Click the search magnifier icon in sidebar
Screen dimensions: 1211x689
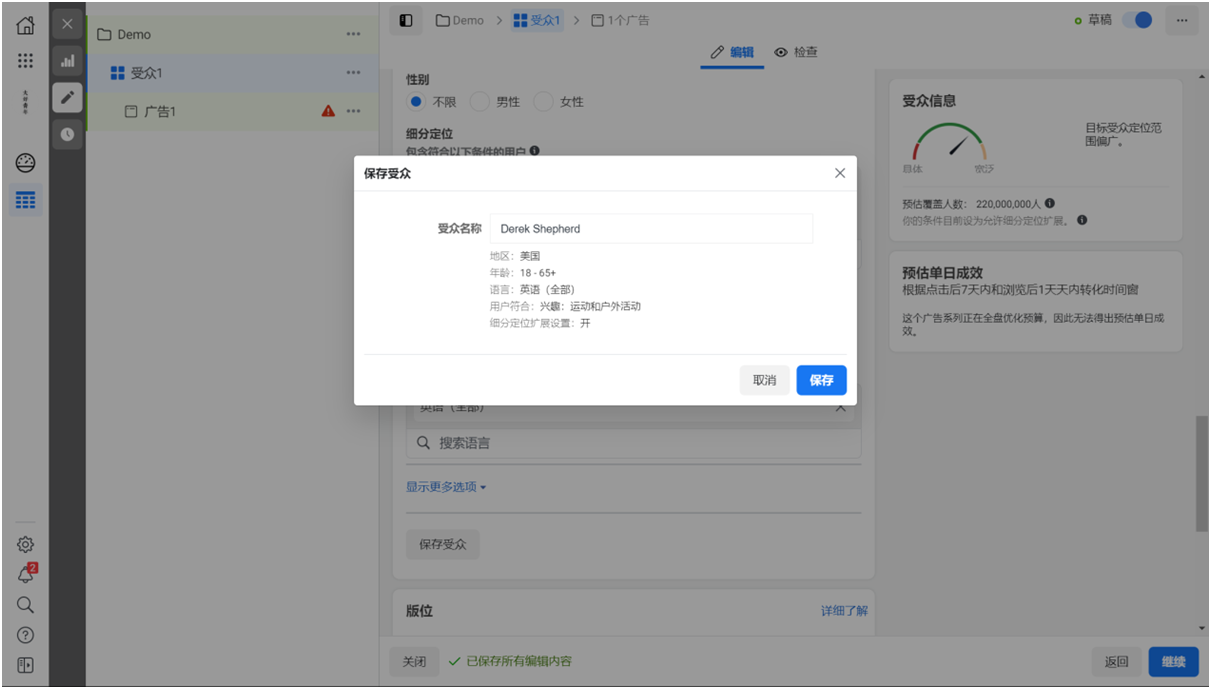click(x=25, y=604)
